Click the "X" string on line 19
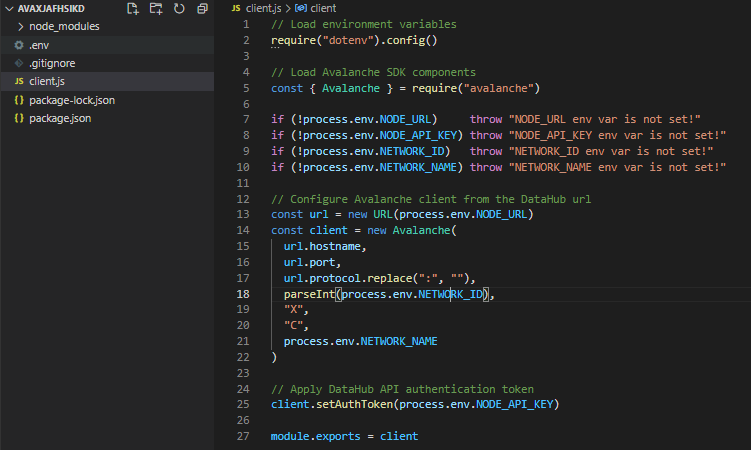 (293, 309)
